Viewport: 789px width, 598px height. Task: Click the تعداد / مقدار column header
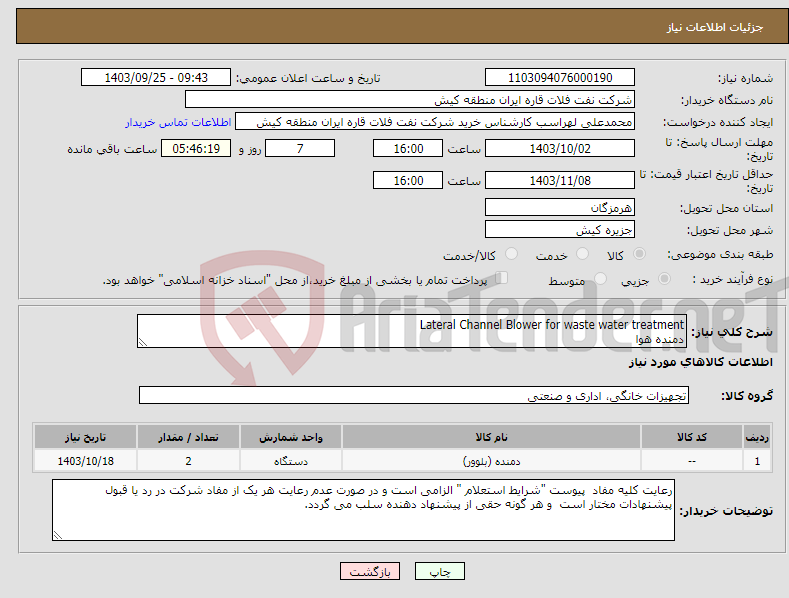[188, 437]
